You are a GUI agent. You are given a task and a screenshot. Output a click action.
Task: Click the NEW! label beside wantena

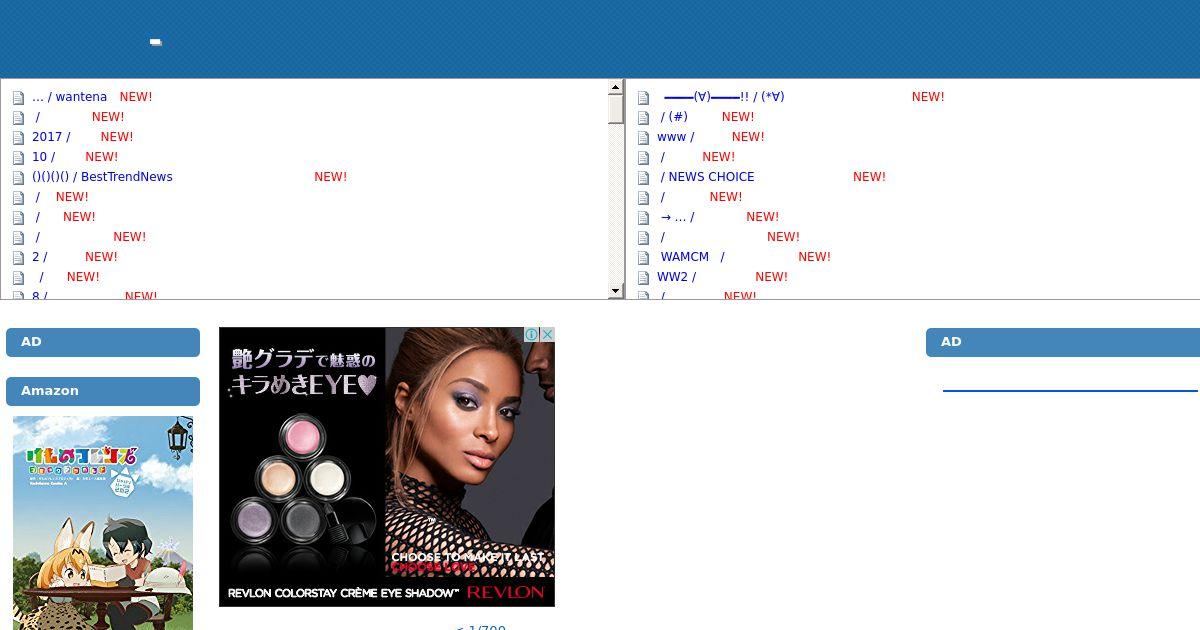136,97
